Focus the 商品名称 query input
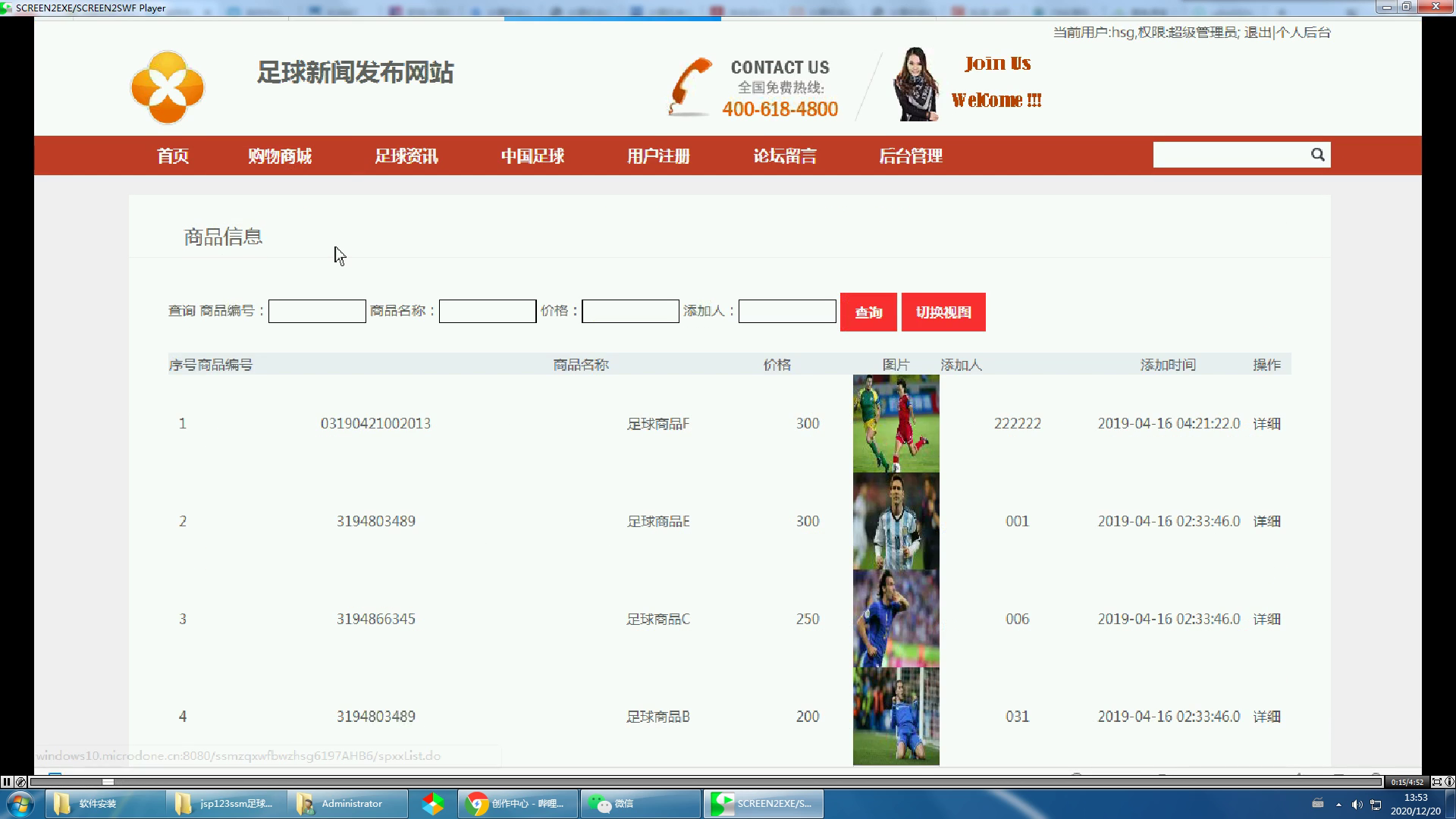Viewport: 1456px width, 819px height. pyautogui.click(x=488, y=312)
